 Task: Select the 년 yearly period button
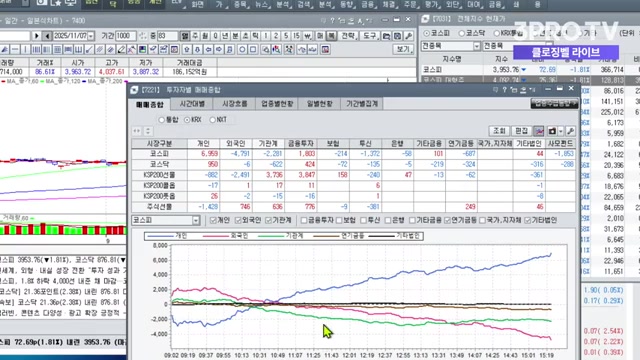(225, 36)
